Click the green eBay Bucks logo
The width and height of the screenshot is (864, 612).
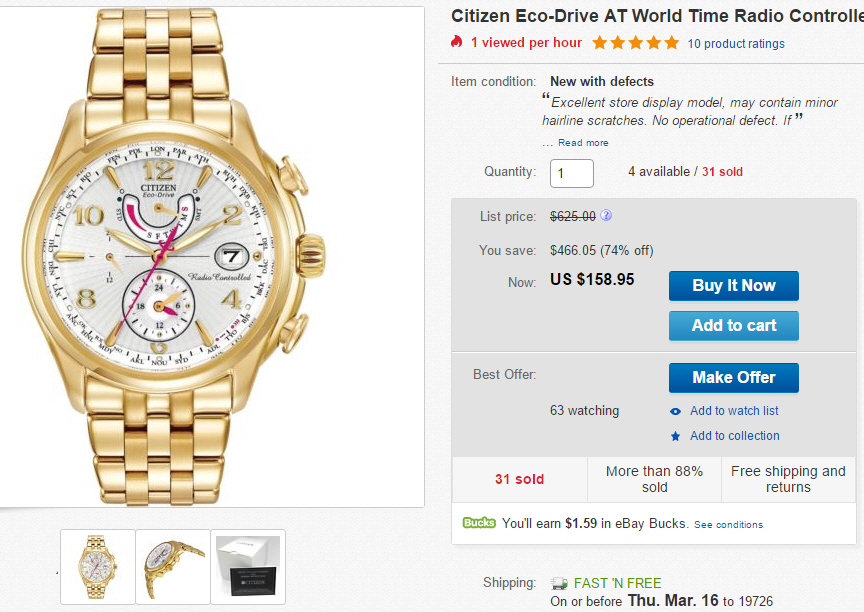479,523
